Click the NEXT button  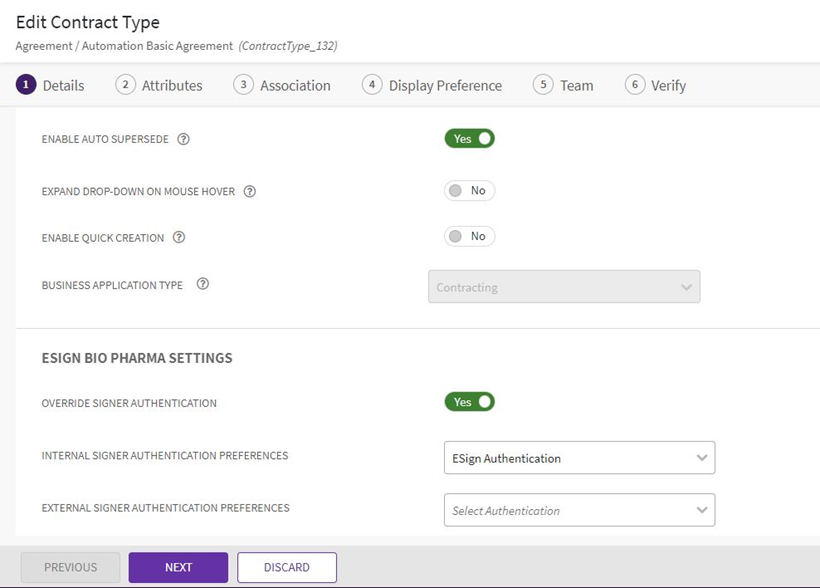click(x=178, y=567)
